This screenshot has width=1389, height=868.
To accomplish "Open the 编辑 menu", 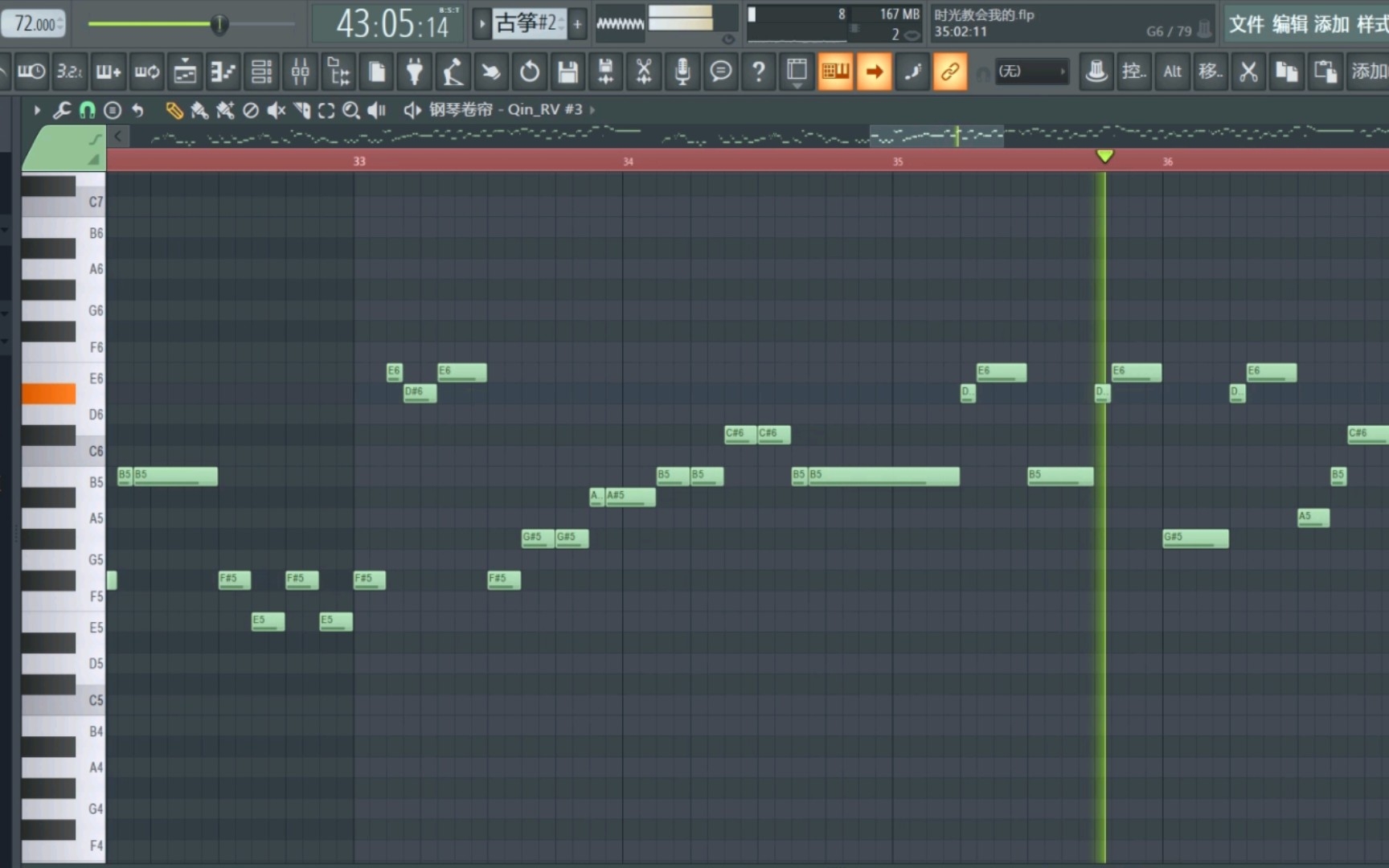I will pyautogui.click(x=1289, y=24).
